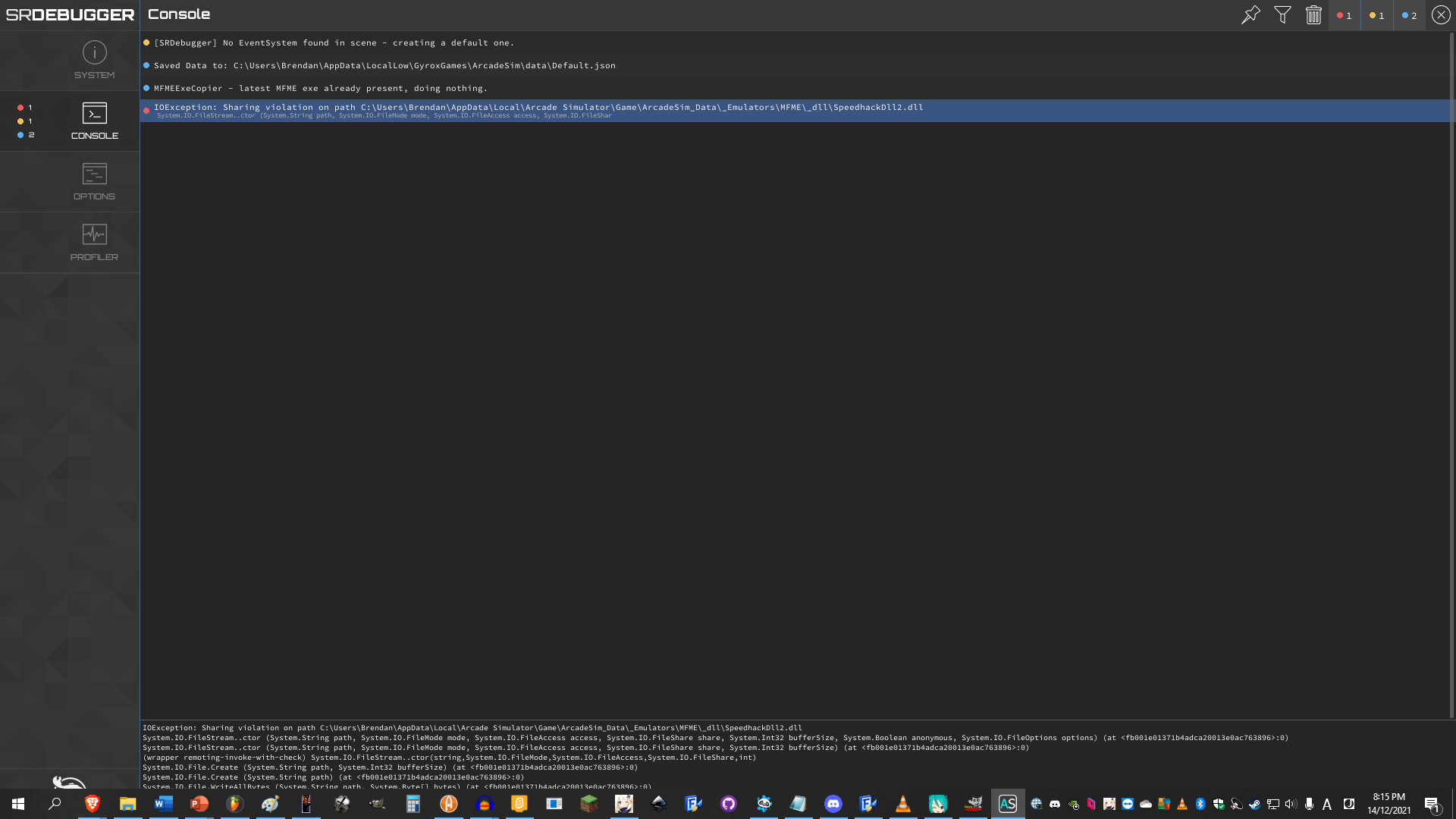Toggle blue info messages filter

1409,15
